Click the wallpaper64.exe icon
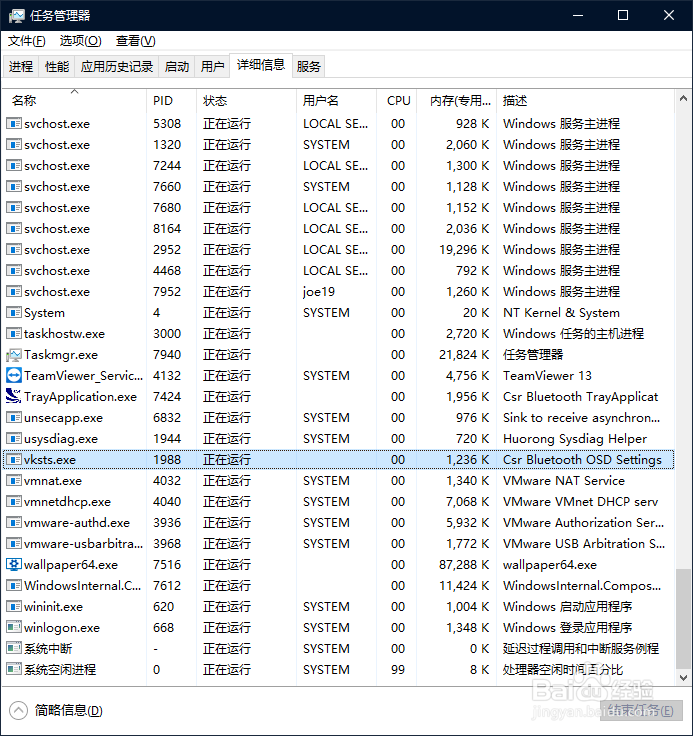 14,565
